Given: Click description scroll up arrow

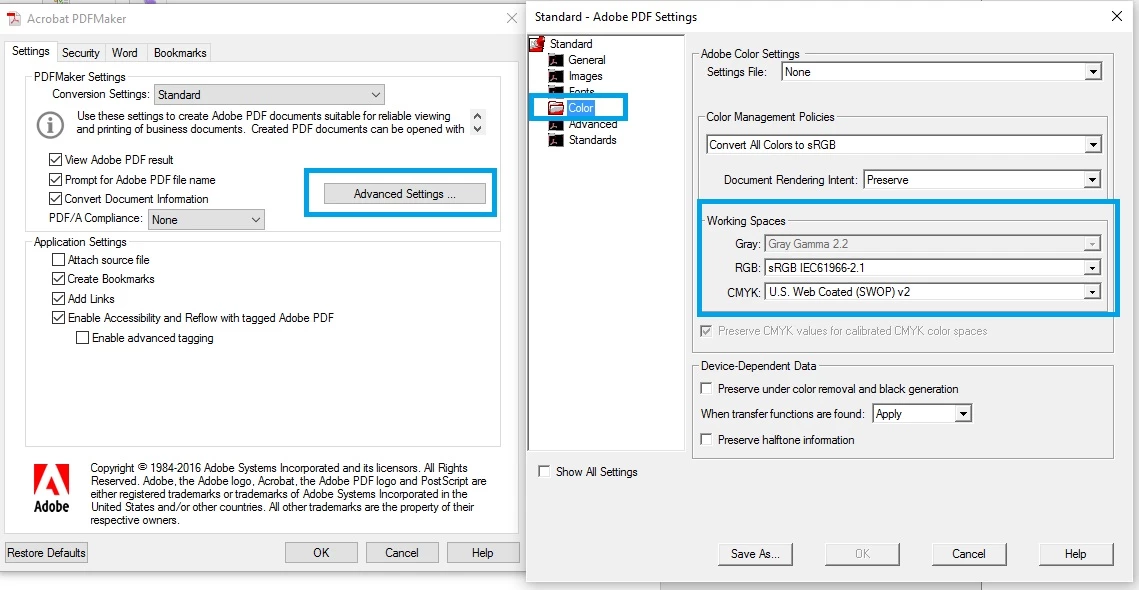Looking at the screenshot, I should click(477, 116).
